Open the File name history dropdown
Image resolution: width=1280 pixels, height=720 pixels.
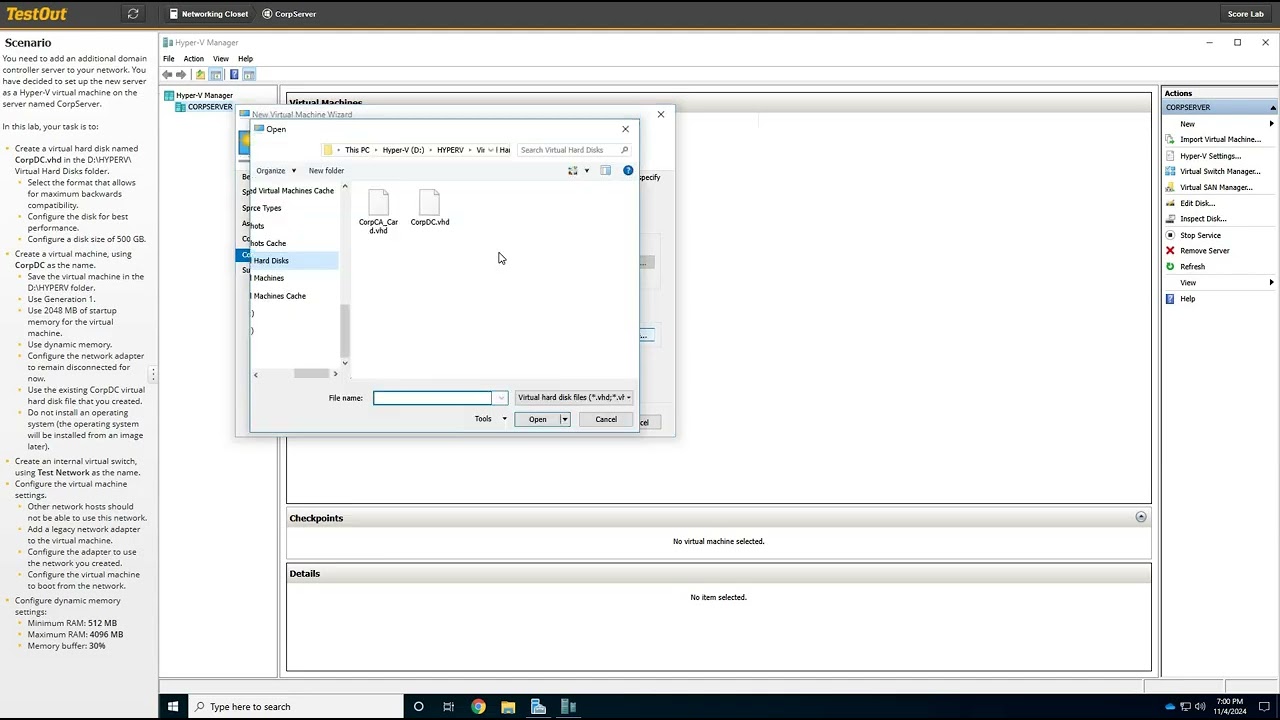pyautogui.click(x=500, y=398)
